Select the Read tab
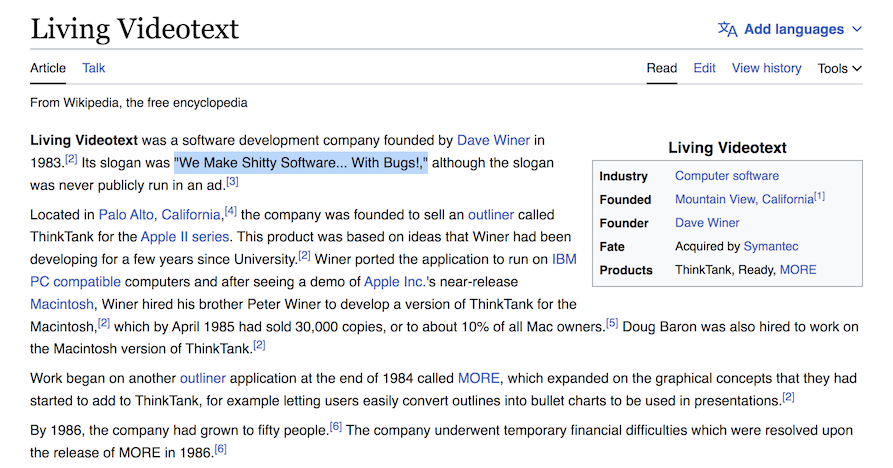893x468 pixels. click(661, 68)
